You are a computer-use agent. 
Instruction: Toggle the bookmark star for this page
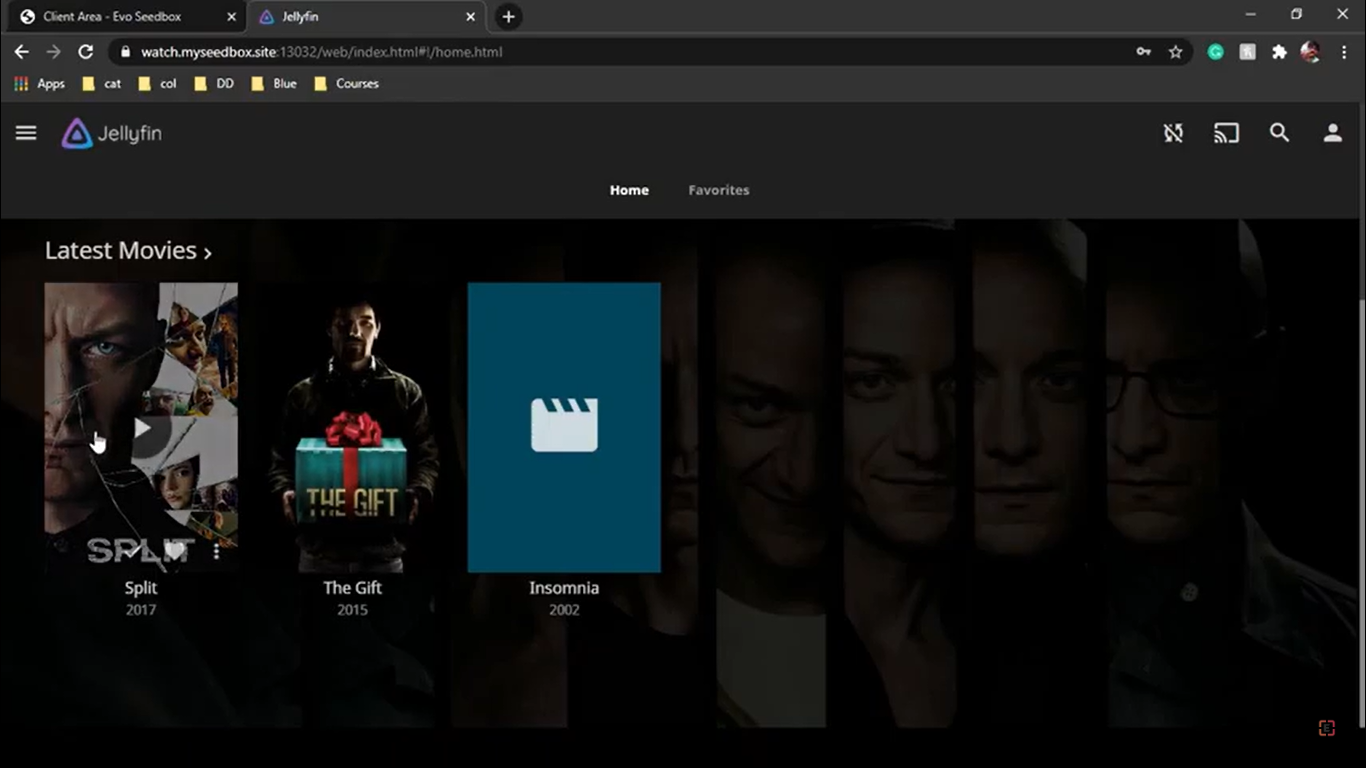pos(1177,51)
